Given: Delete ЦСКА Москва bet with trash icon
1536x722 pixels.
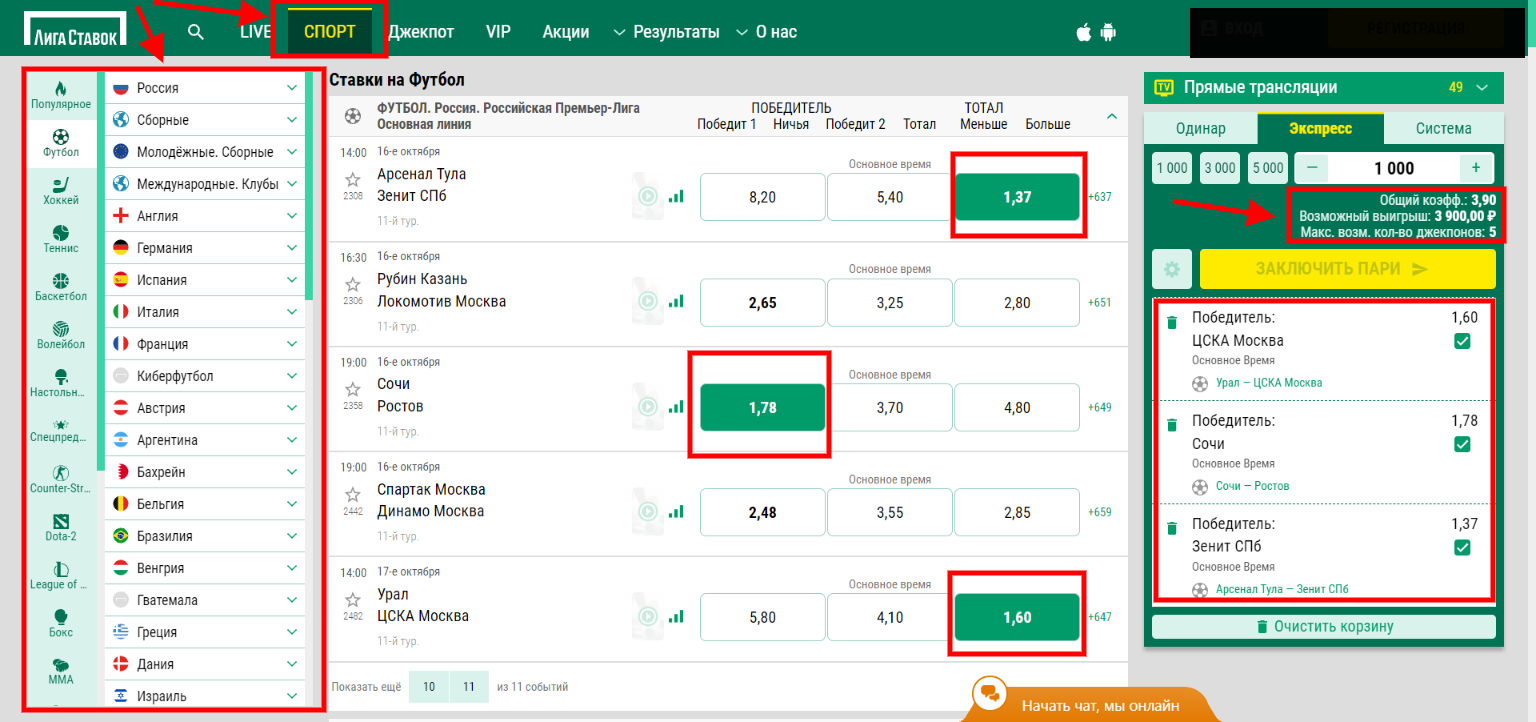Looking at the screenshot, I should click(1171, 322).
